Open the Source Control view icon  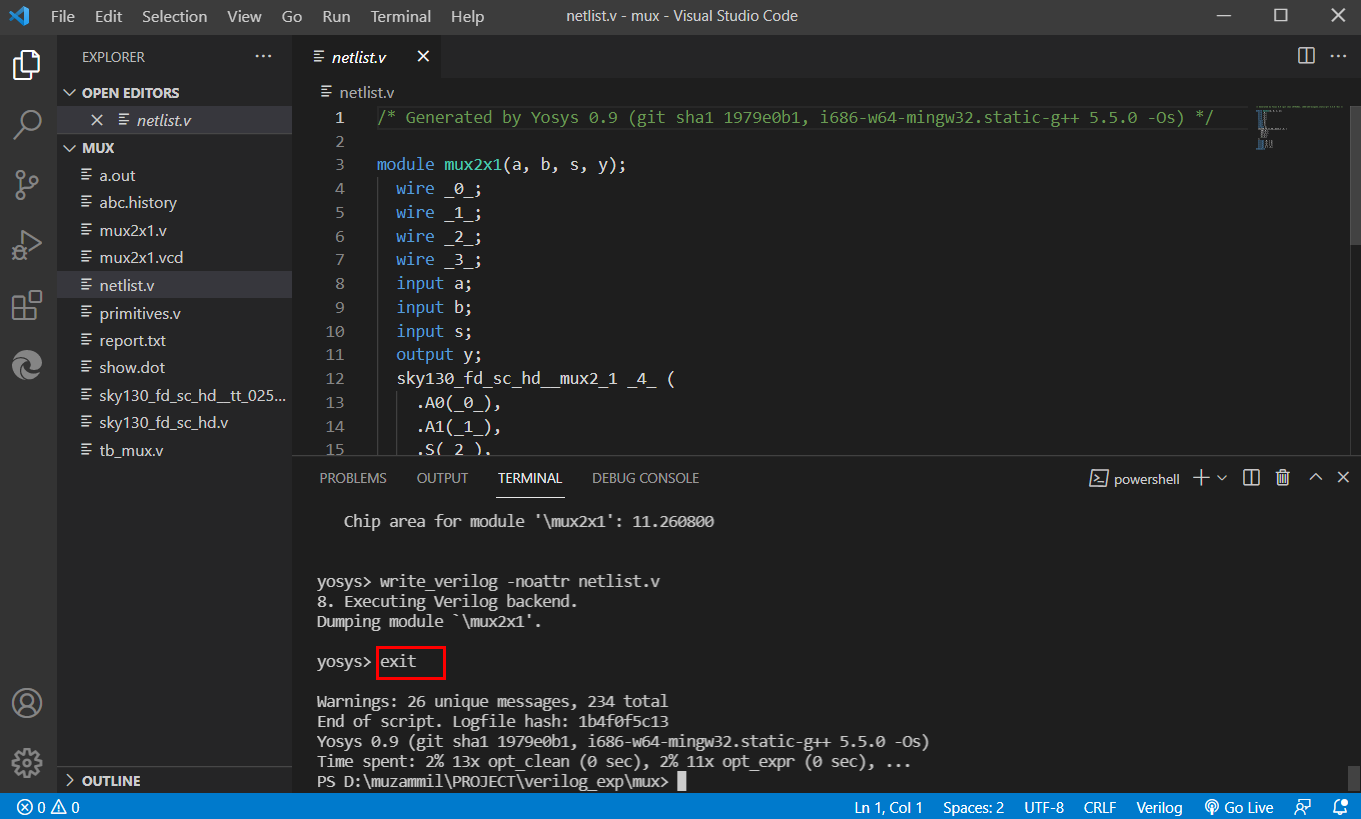27,184
